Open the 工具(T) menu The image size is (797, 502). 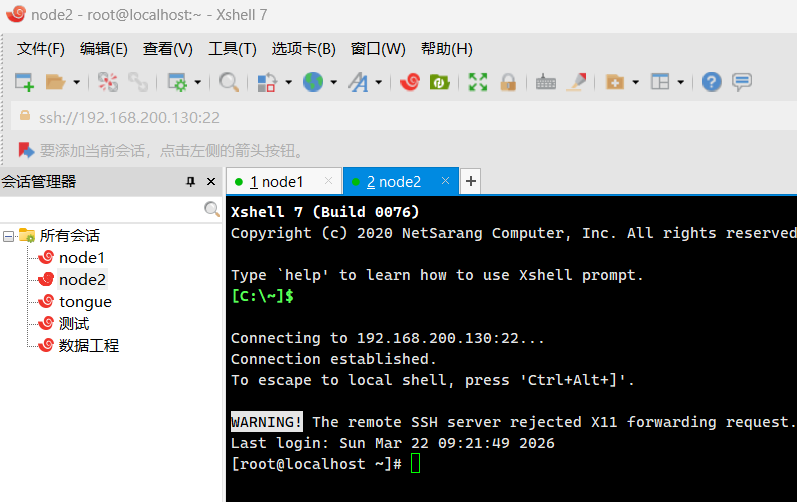click(232, 49)
